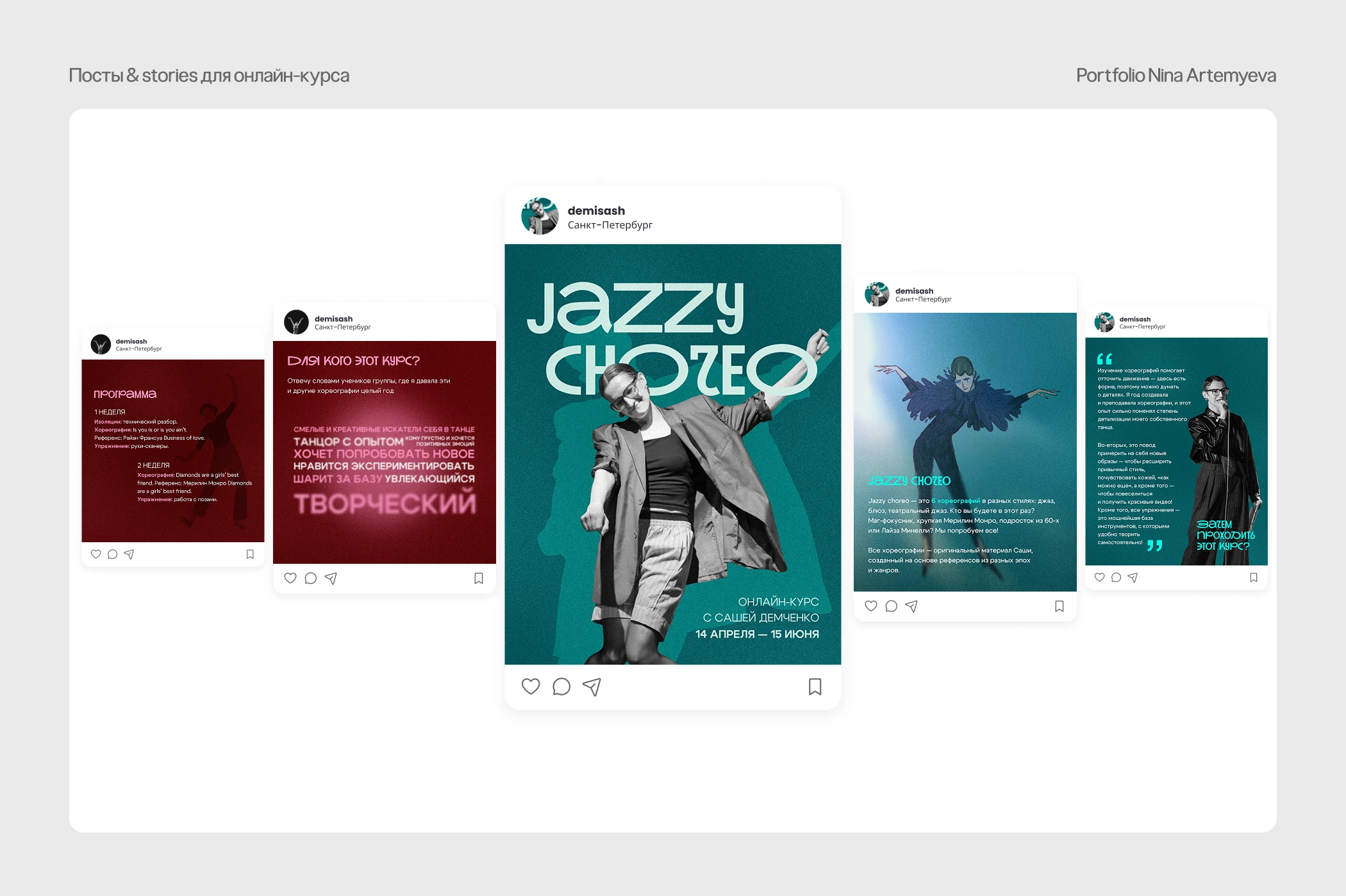Like the blue illustrated dancer post

coord(871,606)
